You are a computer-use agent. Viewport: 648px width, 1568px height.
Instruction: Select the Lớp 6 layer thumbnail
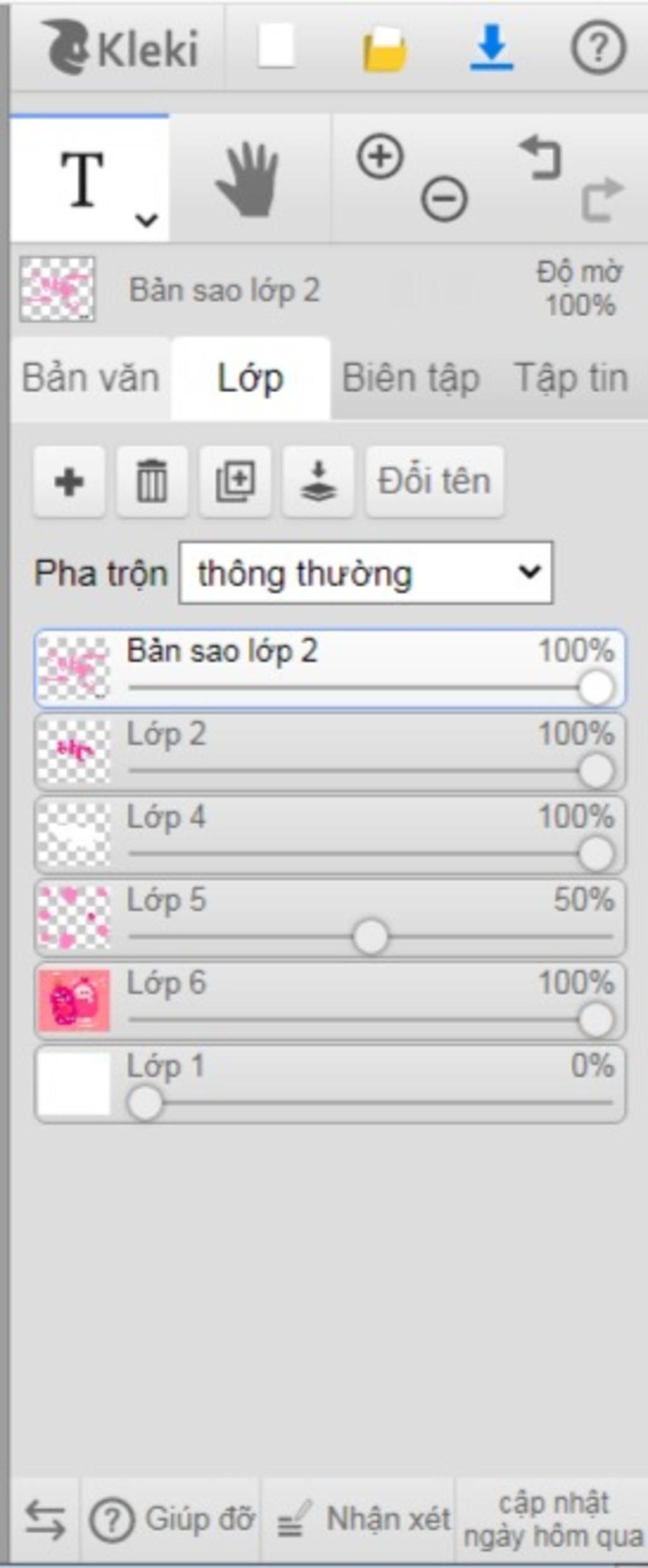(x=73, y=1000)
